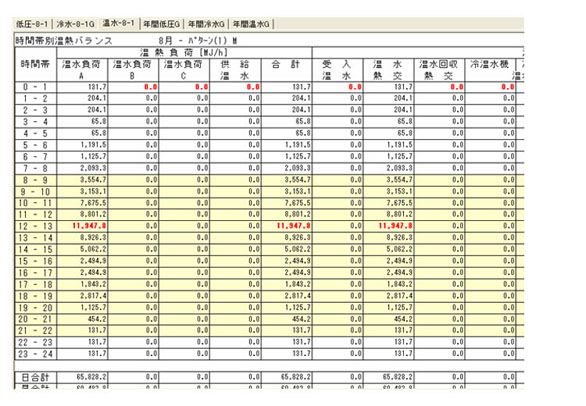The image size is (586, 406).
Task: Select the 日合計 row label
Action: pos(35,377)
